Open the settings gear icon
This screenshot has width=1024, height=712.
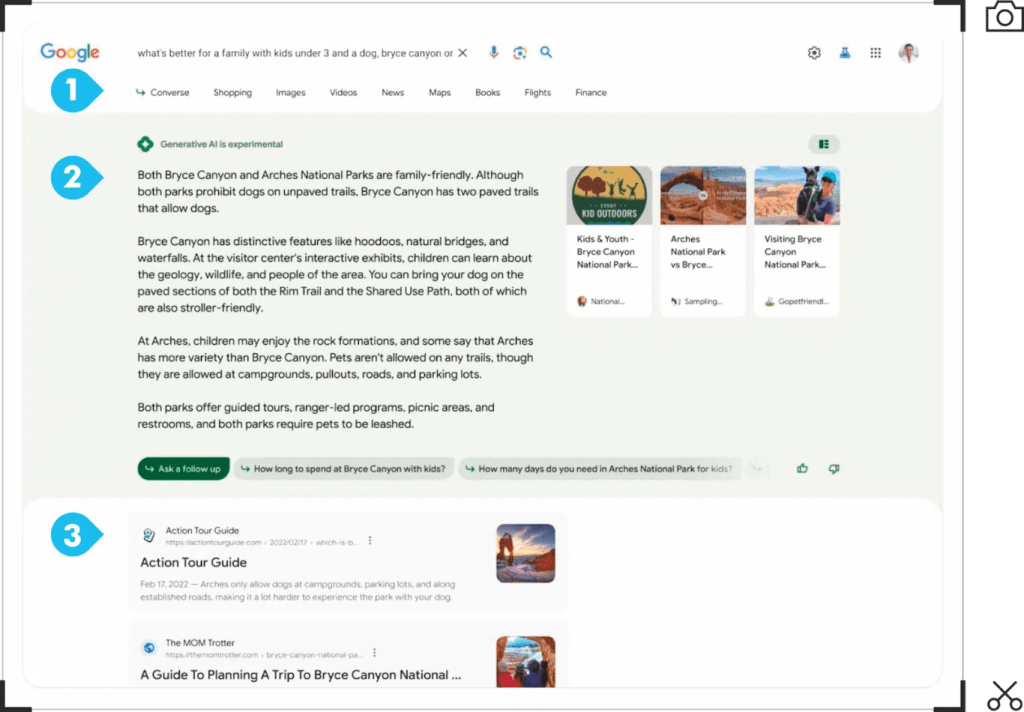click(814, 53)
